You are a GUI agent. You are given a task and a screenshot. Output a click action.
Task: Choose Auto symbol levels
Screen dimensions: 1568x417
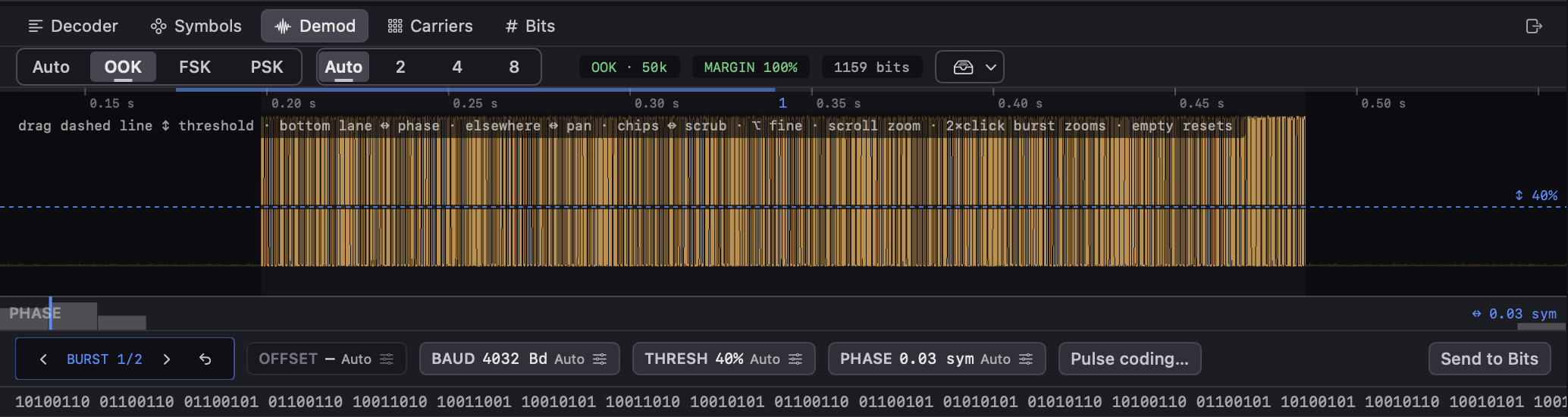(343, 67)
